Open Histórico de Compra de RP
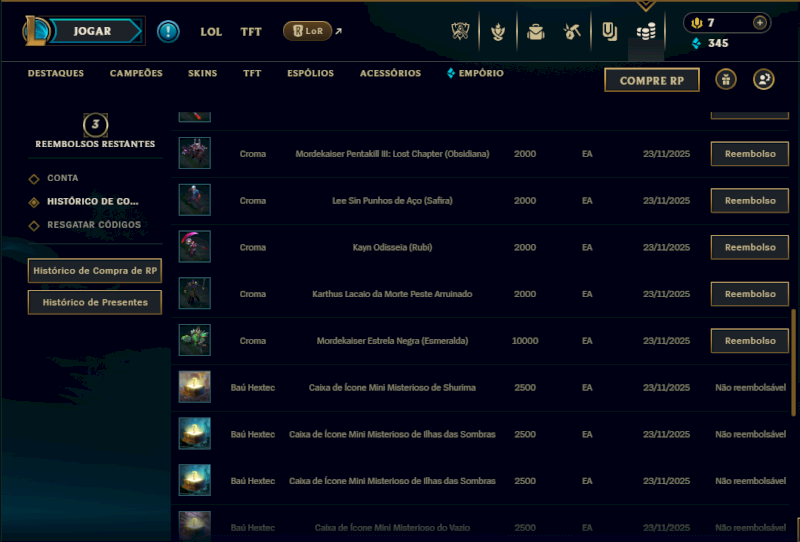This screenshot has width=800, height=542. (x=95, y=270)
